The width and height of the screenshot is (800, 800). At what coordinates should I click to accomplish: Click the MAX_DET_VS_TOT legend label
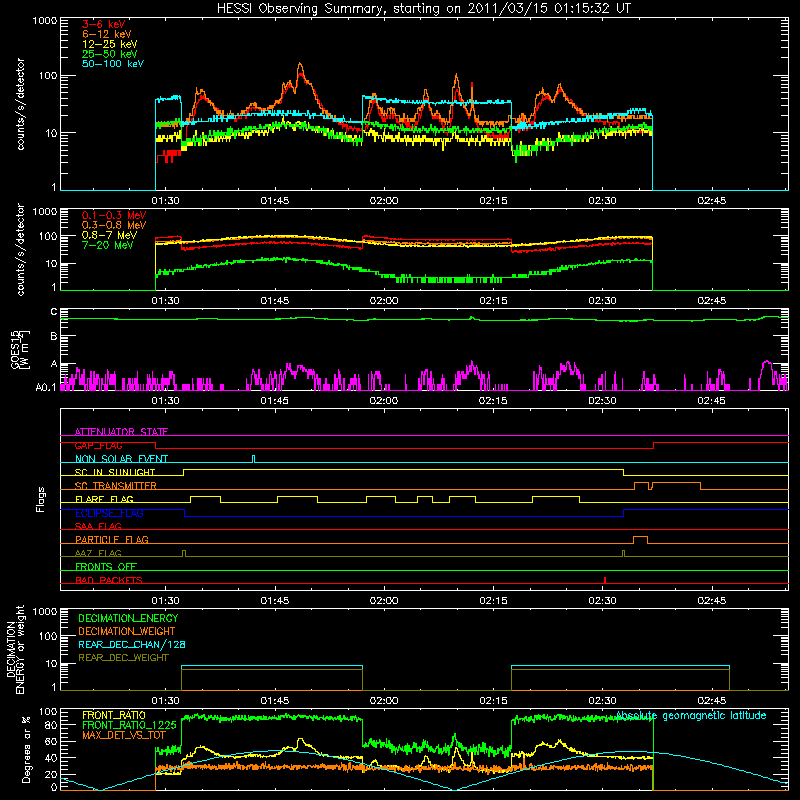coord(124,735)
